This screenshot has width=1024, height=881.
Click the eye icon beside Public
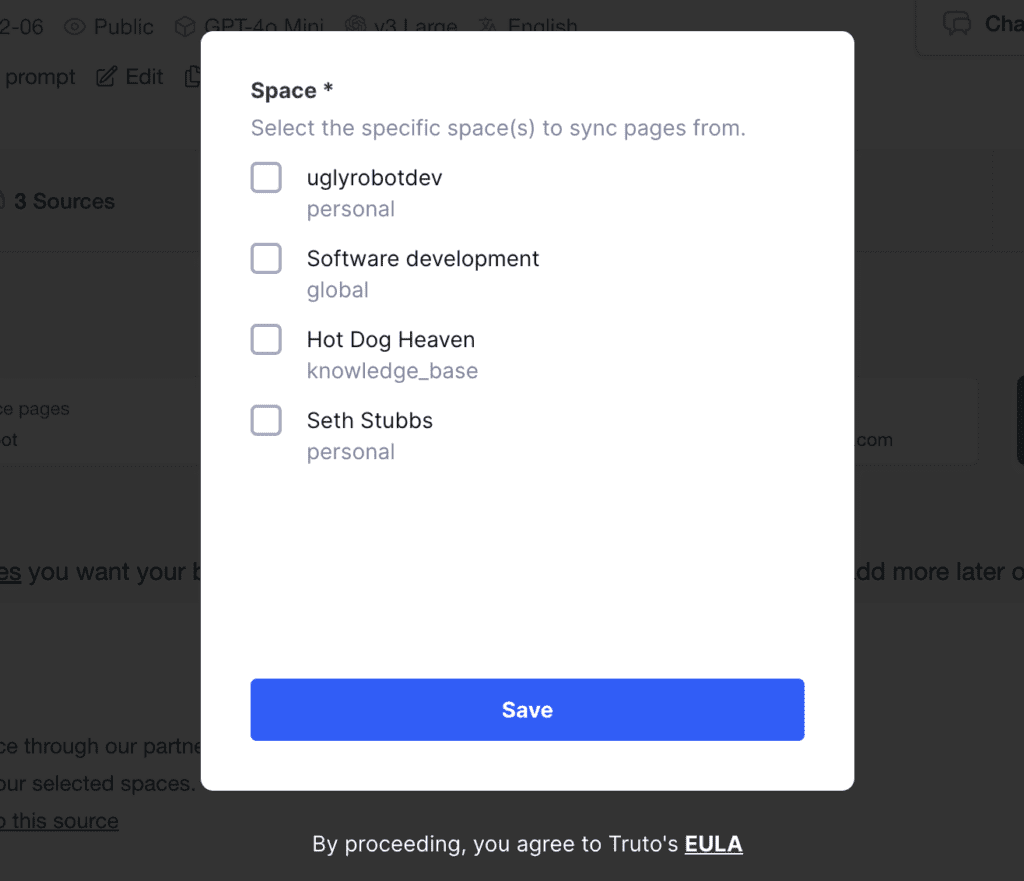(x=75, y=26)
